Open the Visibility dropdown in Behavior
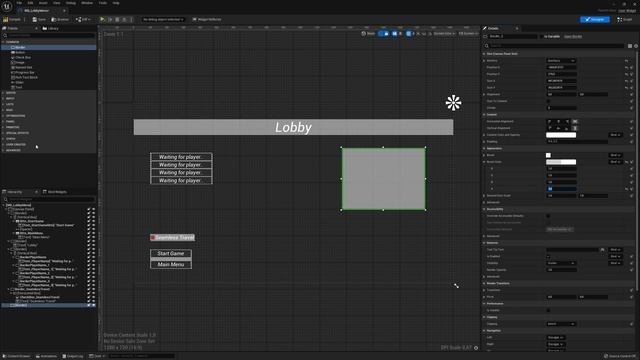The height and width of the screenshot is (360, 640). coord(561,263)
